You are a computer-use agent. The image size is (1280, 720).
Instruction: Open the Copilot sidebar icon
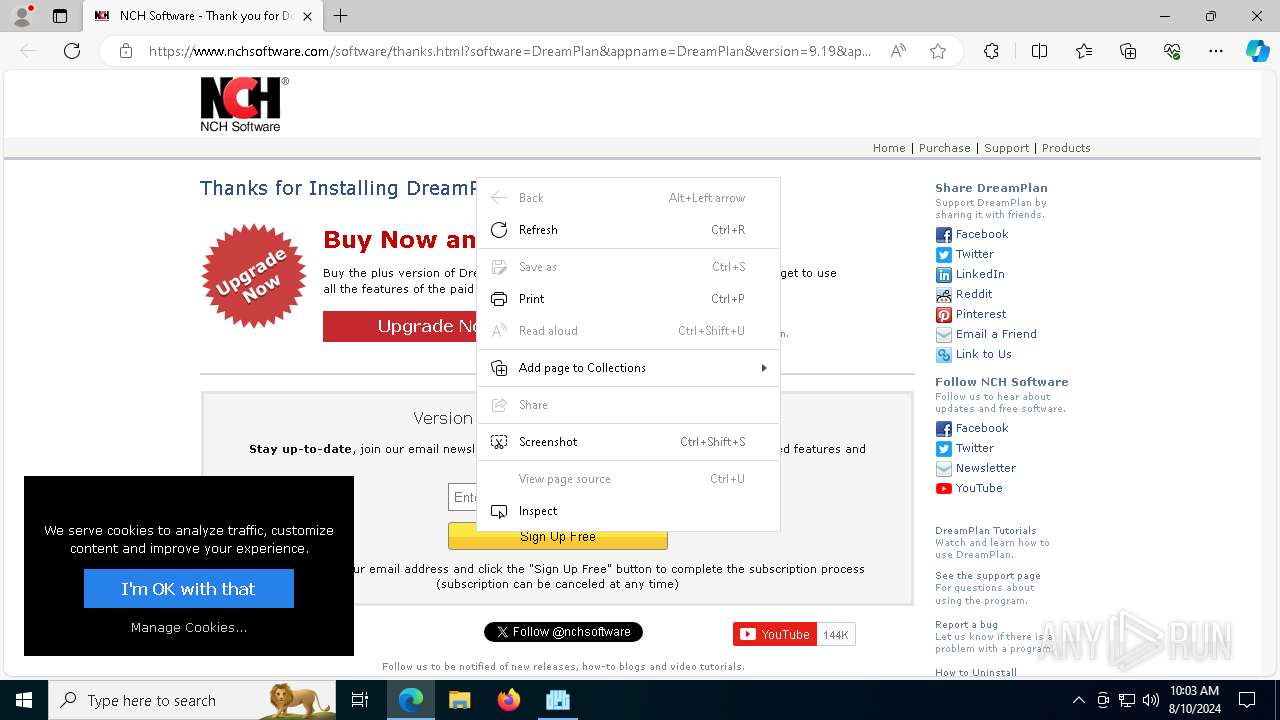[x=1257, y=51]
